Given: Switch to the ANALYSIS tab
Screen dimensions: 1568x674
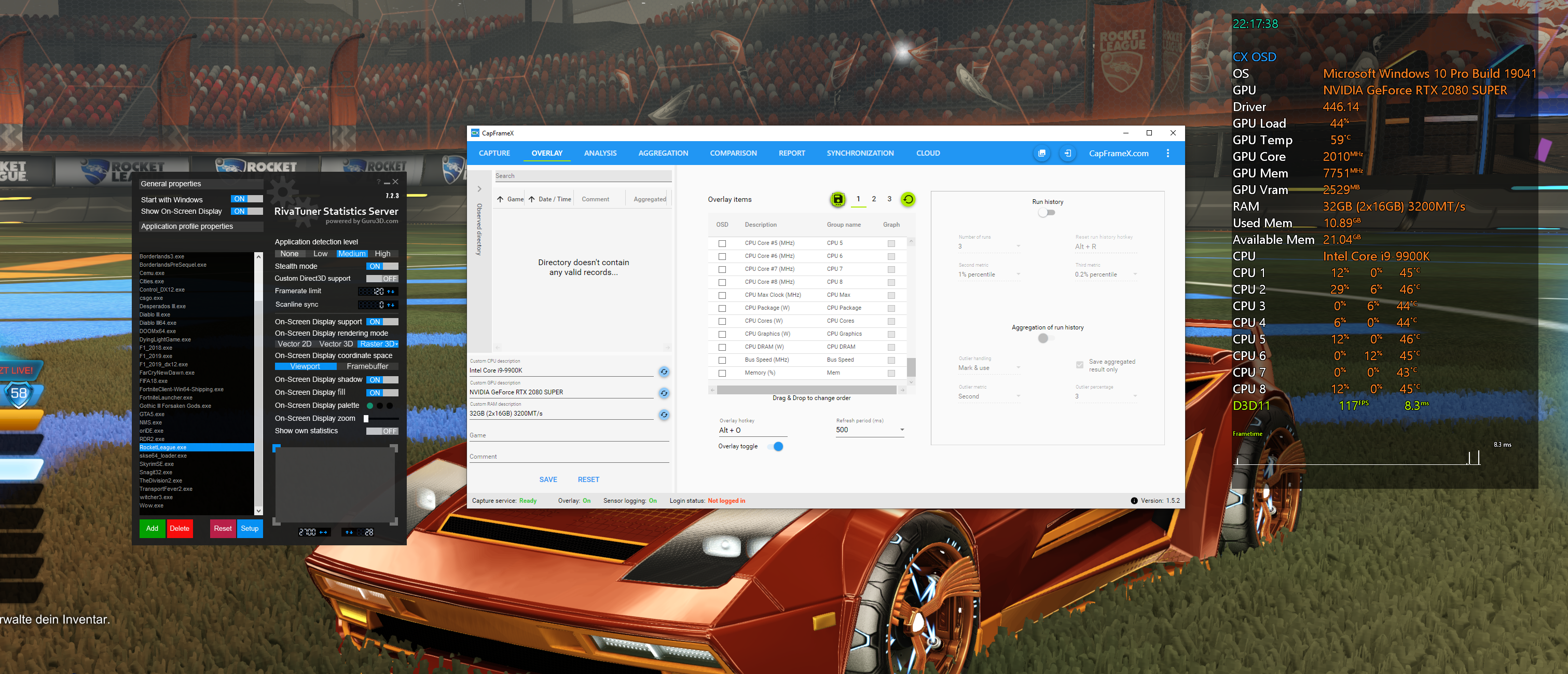Looking at the screenshot, I should coord(600,154).
